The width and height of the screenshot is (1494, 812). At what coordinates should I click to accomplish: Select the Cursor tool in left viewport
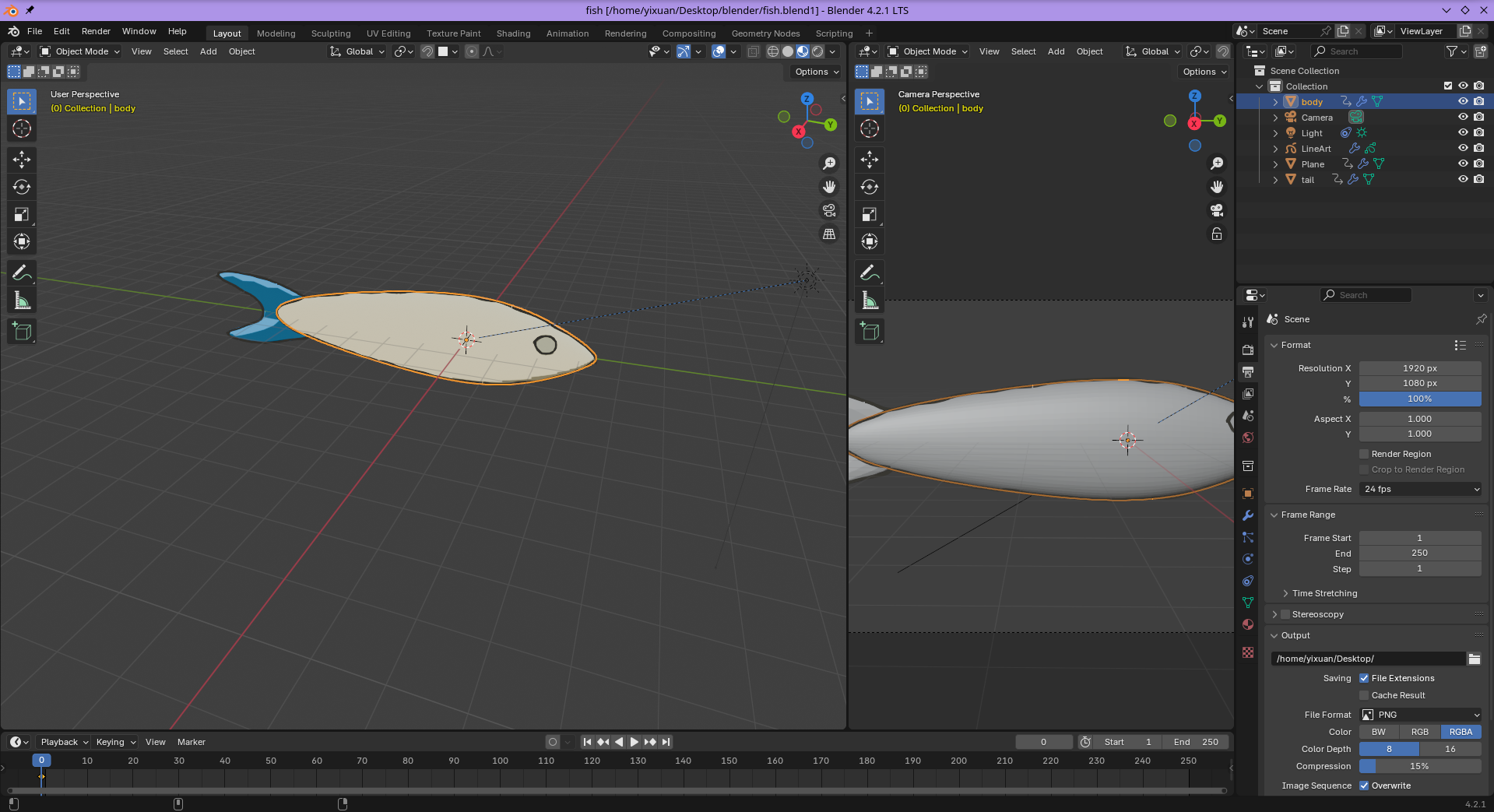pyautogui.click(x=22, y=128)
